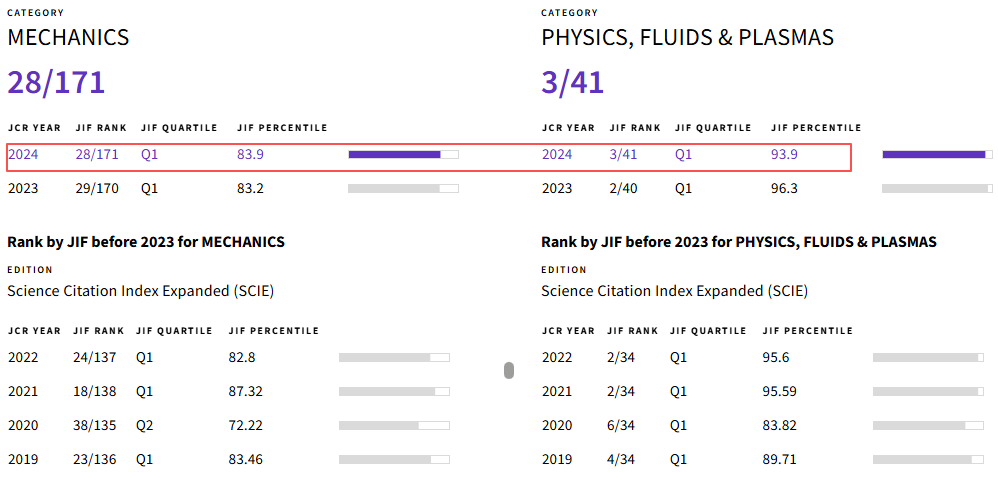Open the small 28/171 rank link in the 2024 row
Viewport: 998px width, 488px height.
pos(97,155)
